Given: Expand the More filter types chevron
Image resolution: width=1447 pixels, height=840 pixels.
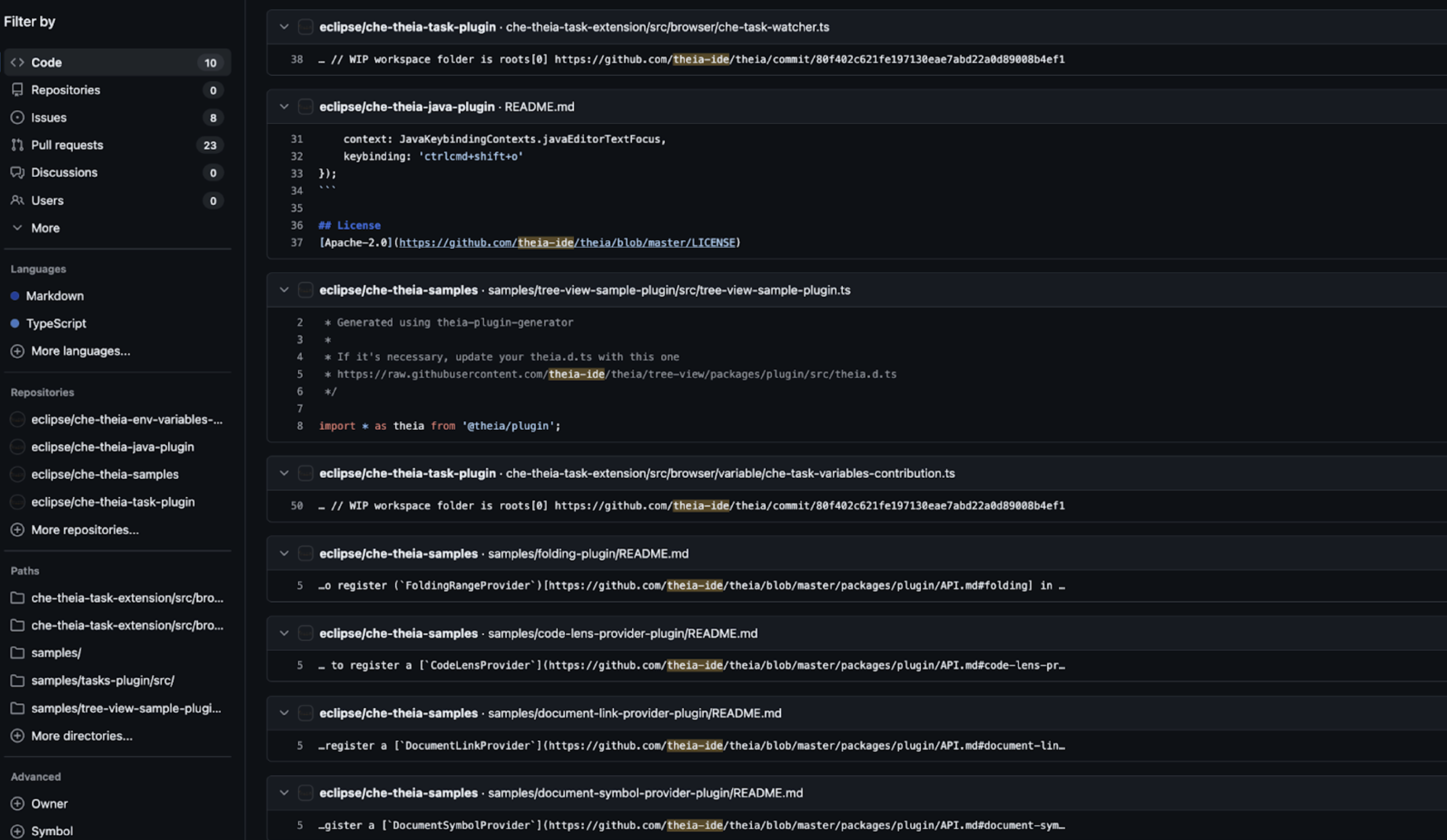Looking at the screenshot, I should pyautogui.click(x=17, y=228).
